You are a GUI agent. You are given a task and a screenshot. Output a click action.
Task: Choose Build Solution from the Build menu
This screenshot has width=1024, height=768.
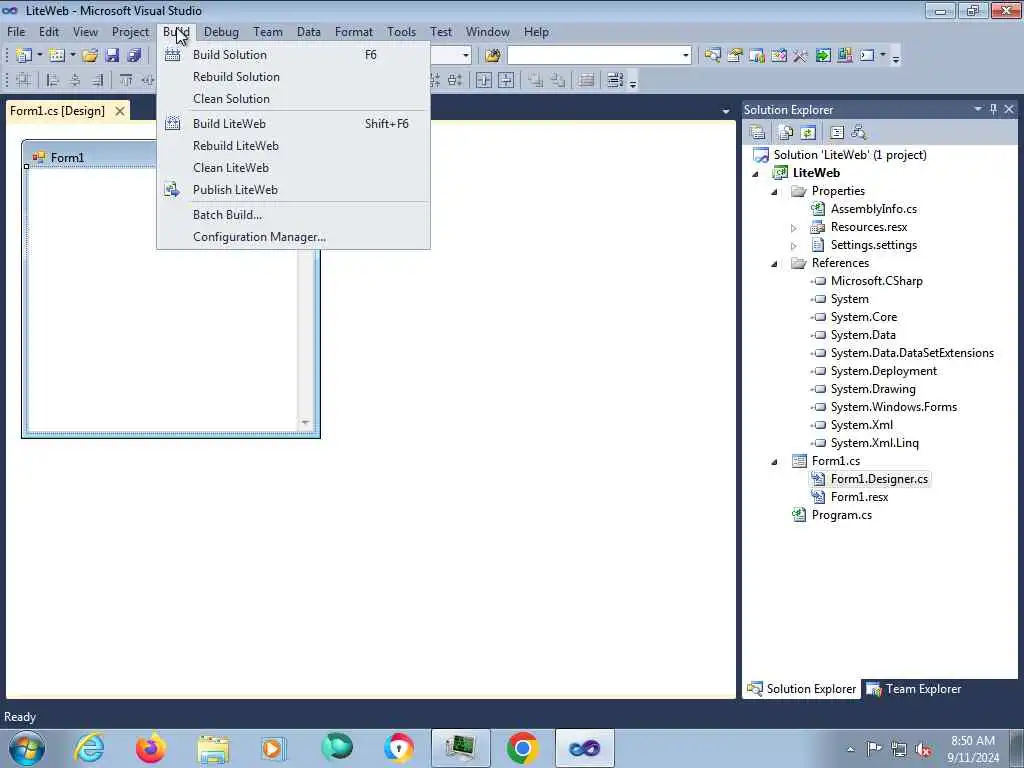[x=293, y=55]
